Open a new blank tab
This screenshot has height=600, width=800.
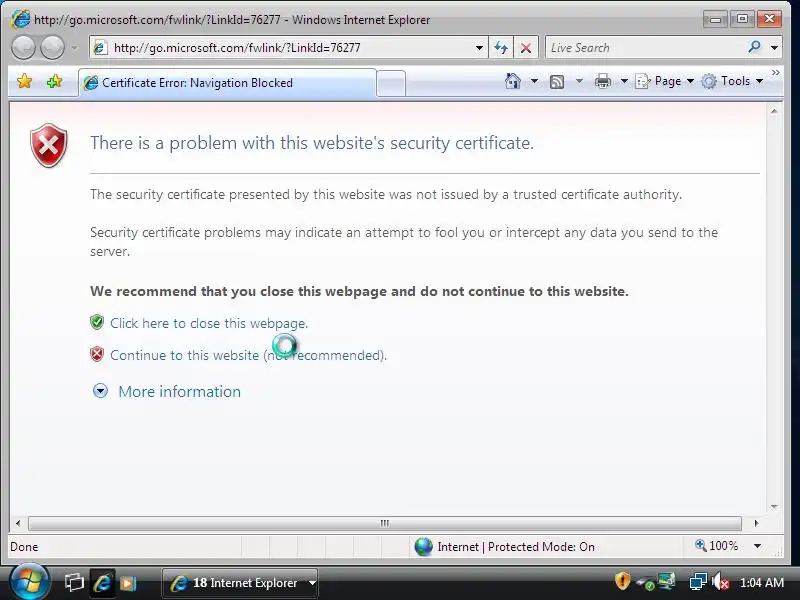pyautogui.click(x=391, y=83)
